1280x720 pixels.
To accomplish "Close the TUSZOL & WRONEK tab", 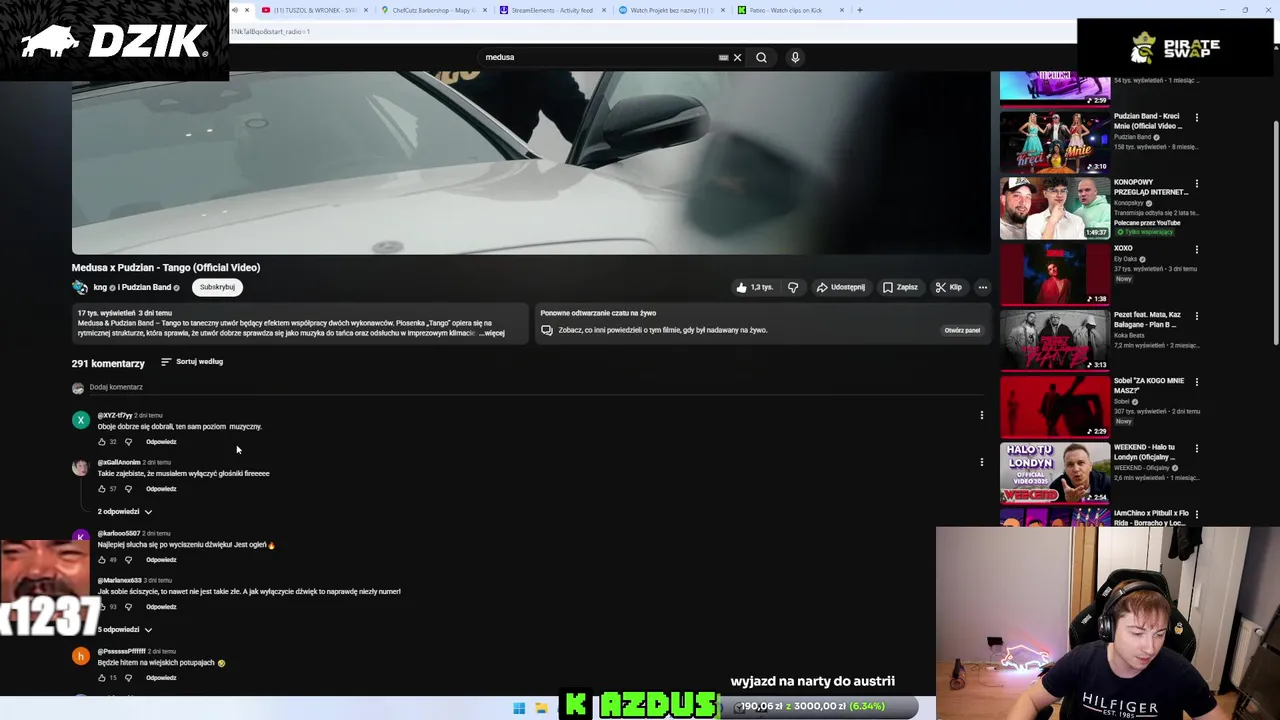I will pos(366,10).
